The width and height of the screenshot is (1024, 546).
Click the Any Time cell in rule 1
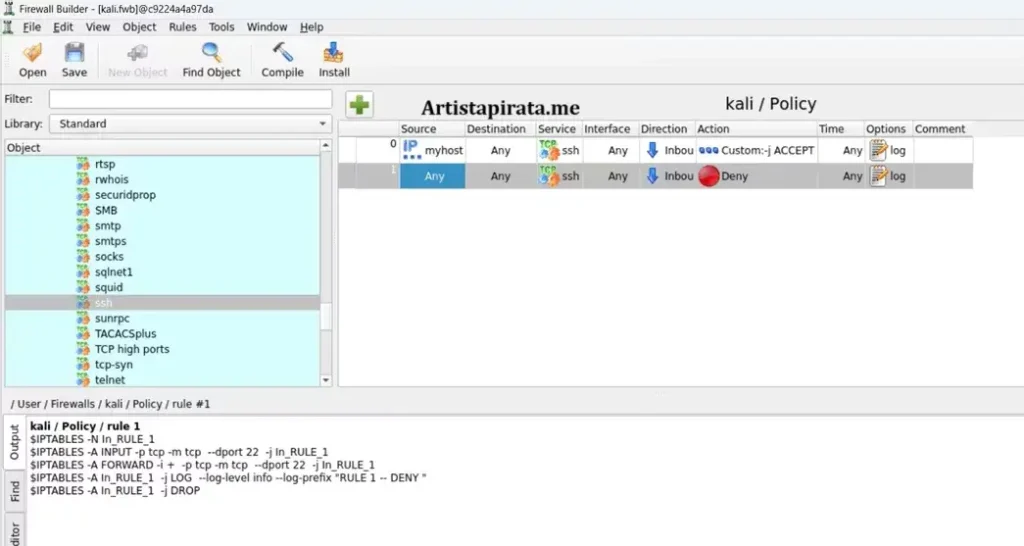point(841,176)
